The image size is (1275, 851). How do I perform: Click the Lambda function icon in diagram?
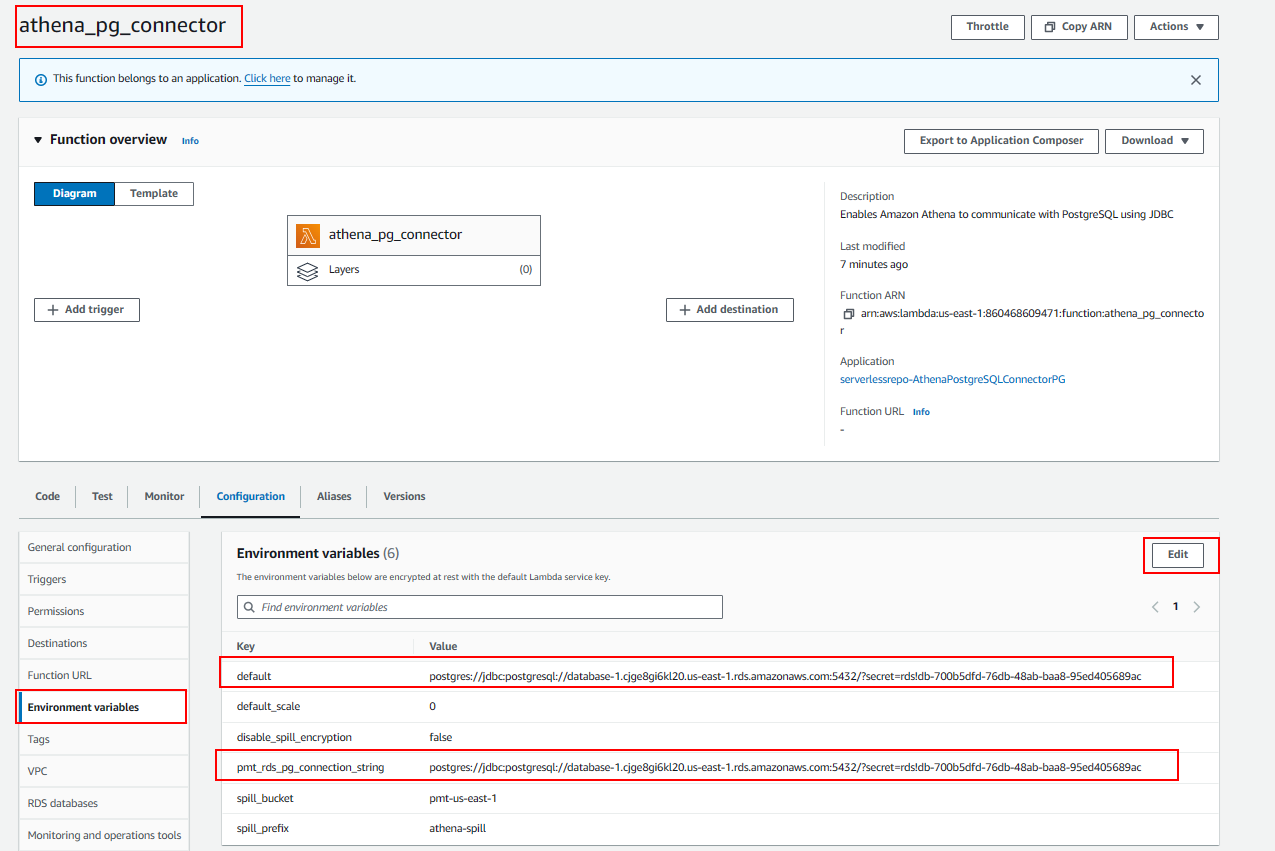[x=308, y=236]
